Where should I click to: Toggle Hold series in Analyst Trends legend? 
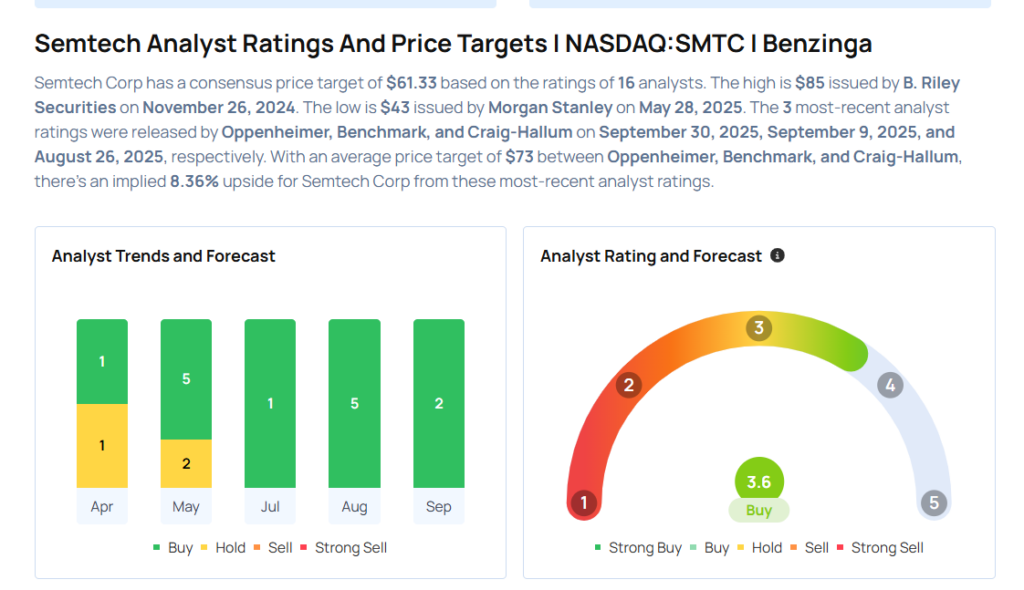point(226,547)
